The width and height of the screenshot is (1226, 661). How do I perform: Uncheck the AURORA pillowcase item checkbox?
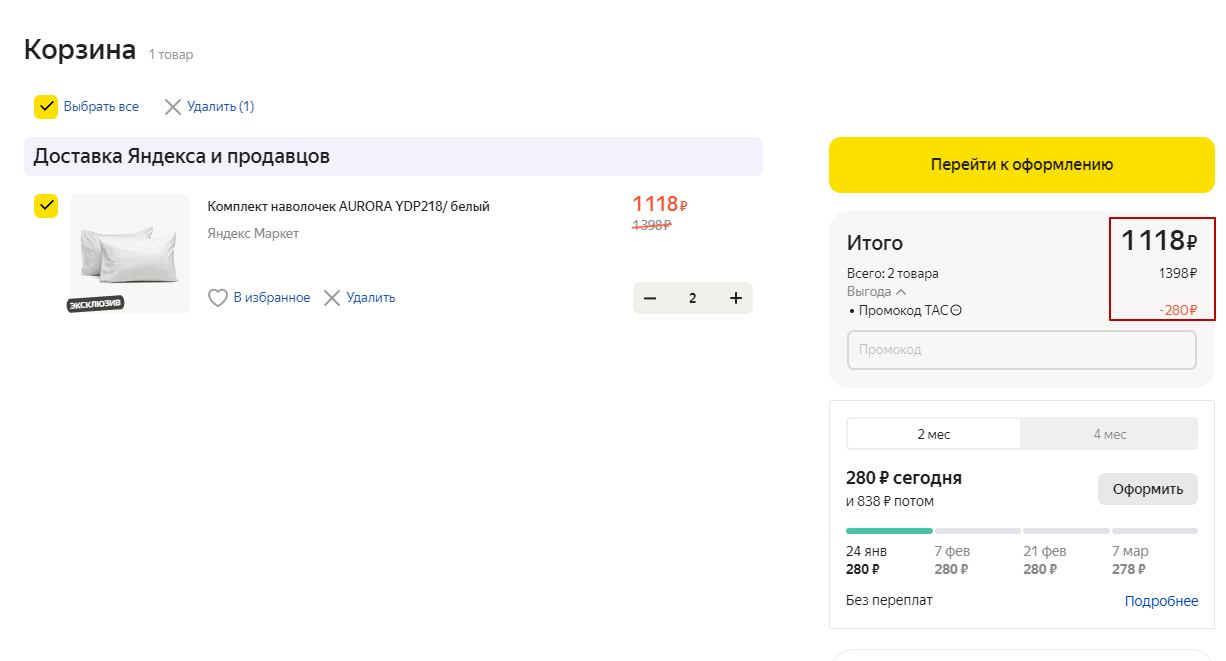[46, 206]
